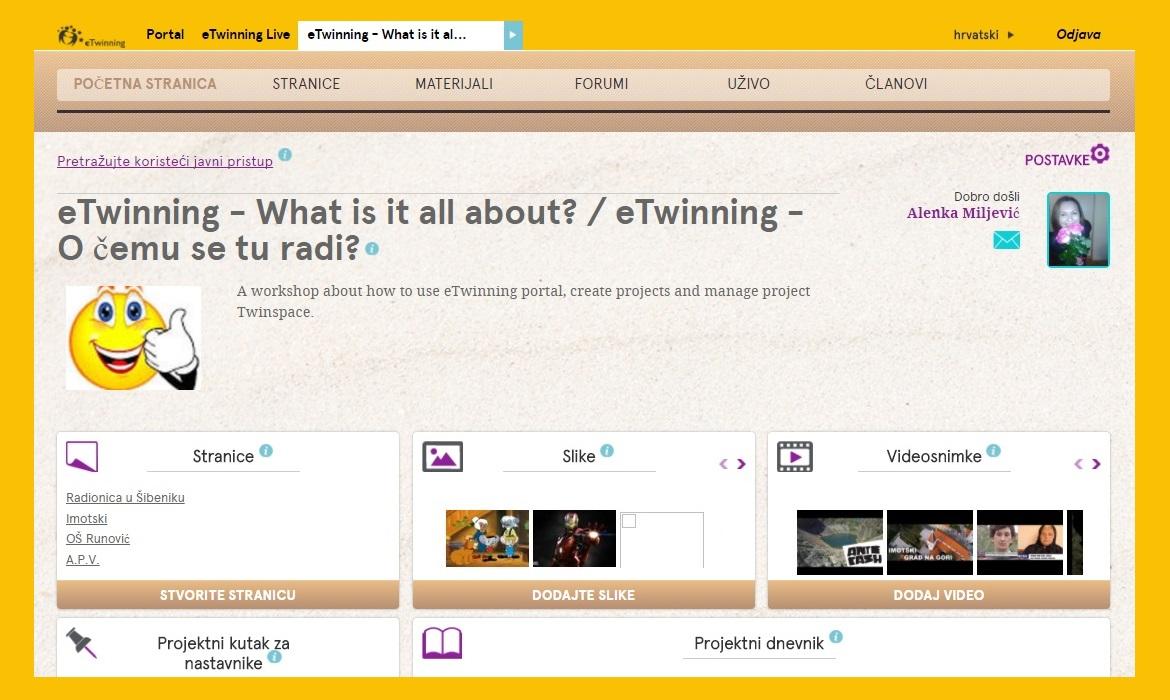Open the A.P.V. page link
Viewport: 1170px width, 700px height.
pyautogui.click(x=83, y=560)
